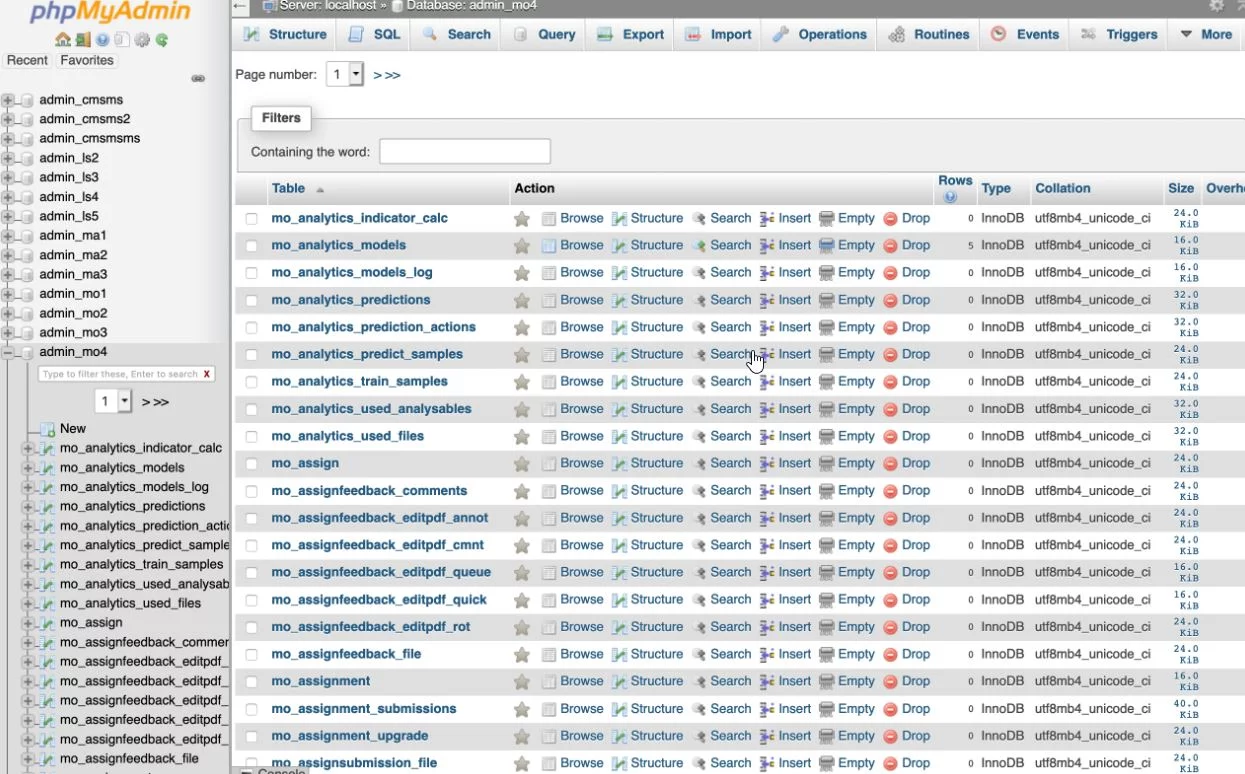This screenshot has width=1245, height=774.
Task: Click Drop icon for mo_analytics_used_analysables
Action: [x=890, y=409]
